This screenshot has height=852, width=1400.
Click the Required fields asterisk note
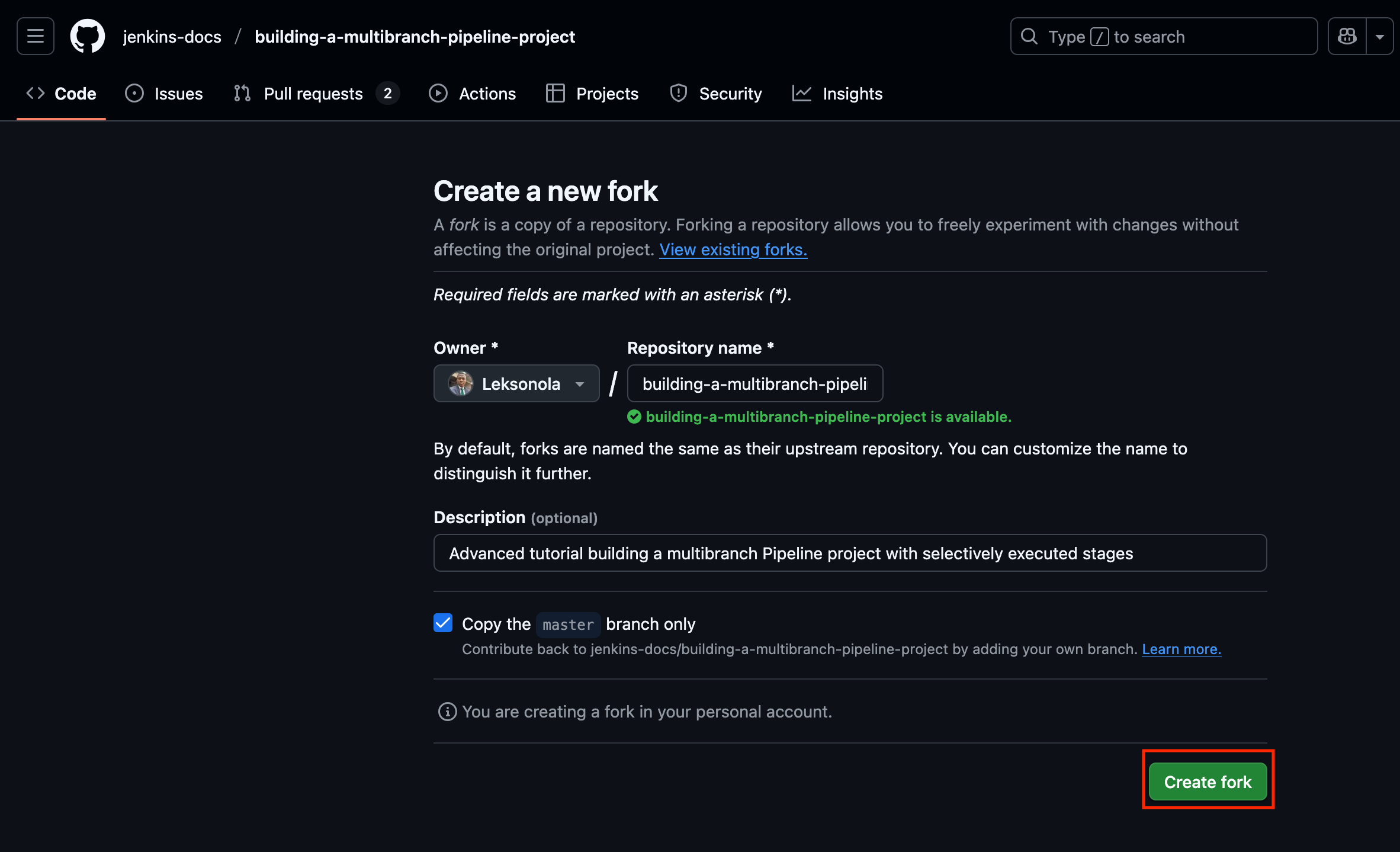(612, 294)
